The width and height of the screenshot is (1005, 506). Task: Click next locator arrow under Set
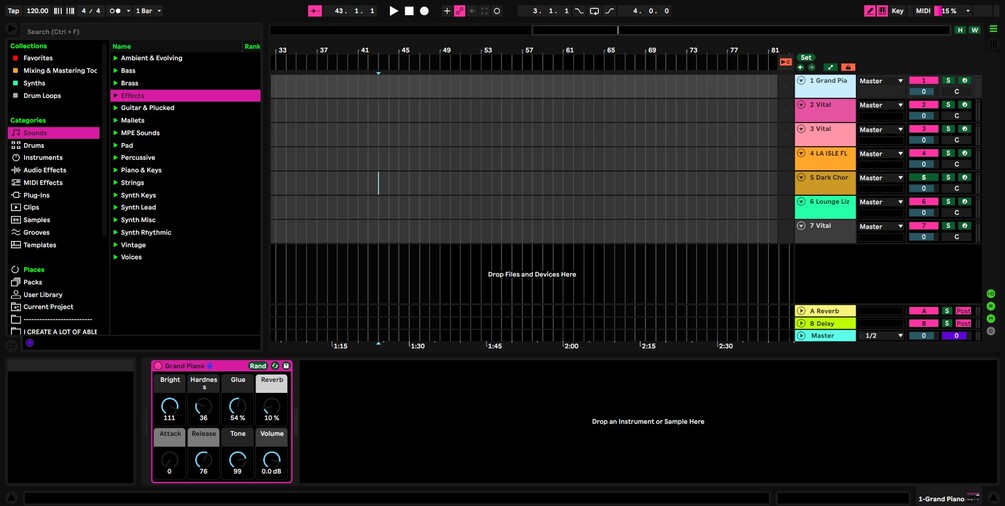click(811, 67)
